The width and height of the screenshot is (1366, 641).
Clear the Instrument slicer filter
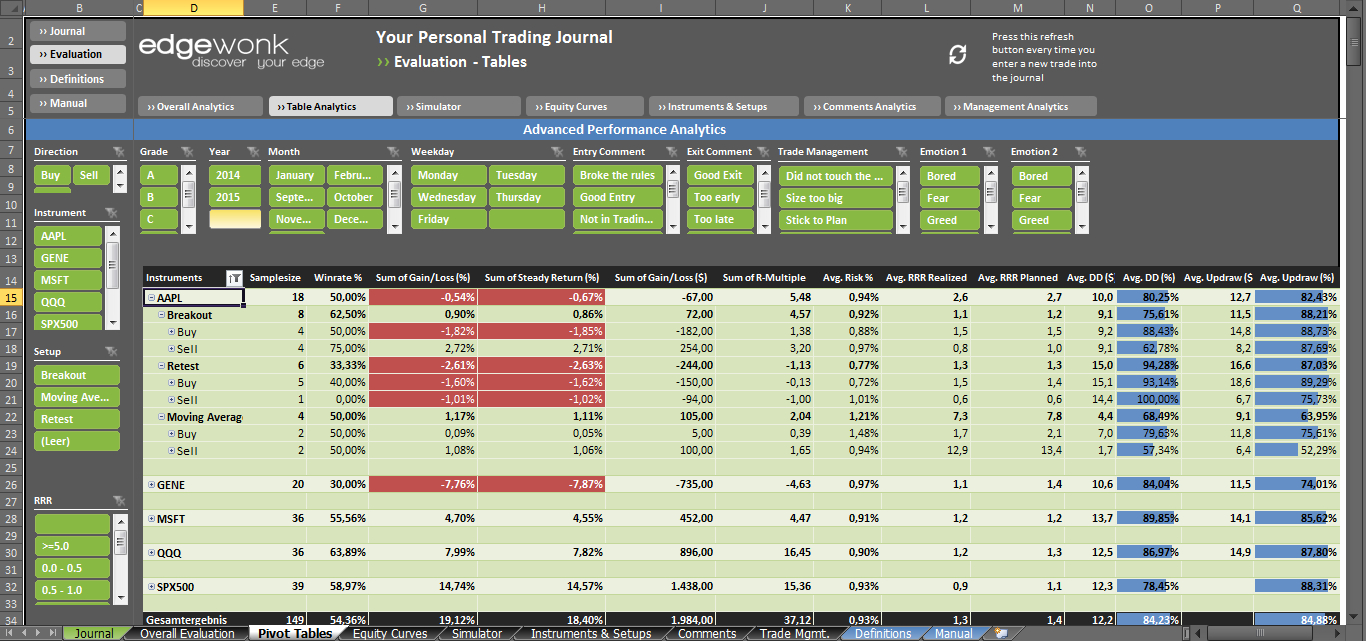pyautogui.click(x=111, y=213)
